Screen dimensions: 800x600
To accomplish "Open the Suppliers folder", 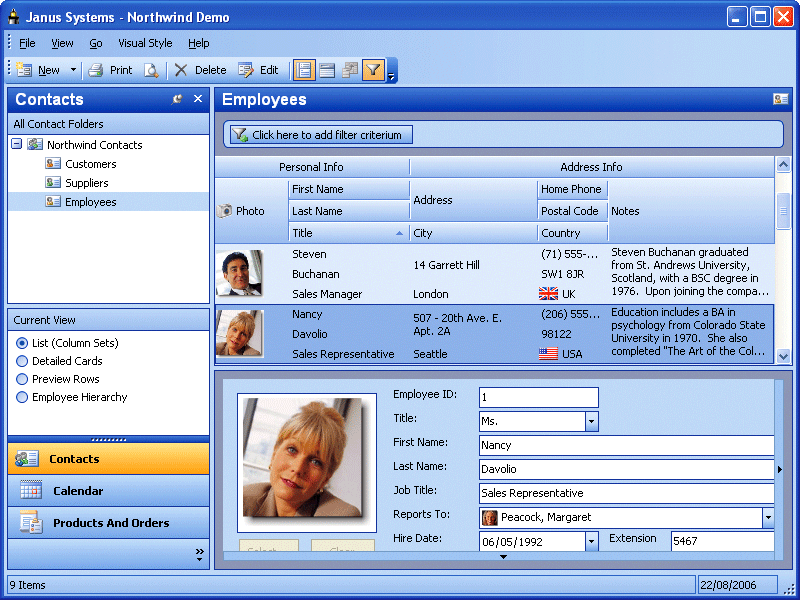I will [87, 183].
